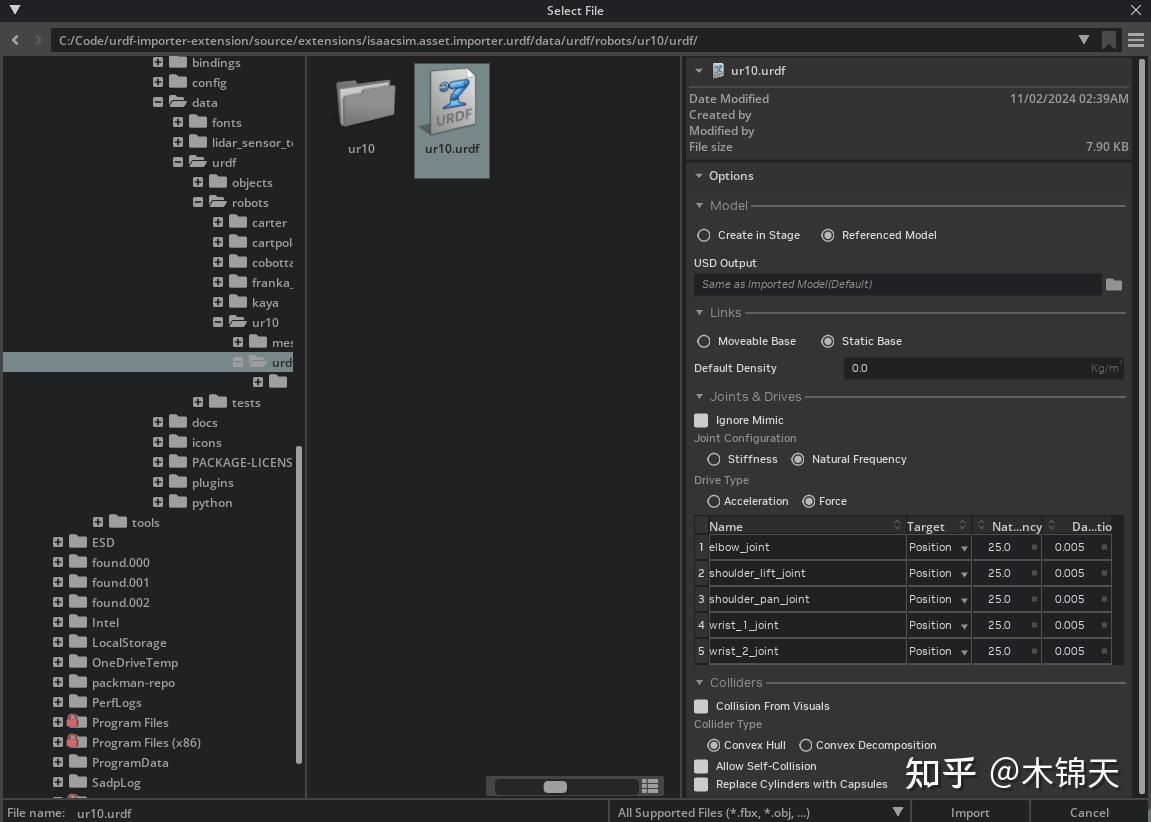
Task: Open the drive dropdown for elbow_joint
Action: (963, 547)
